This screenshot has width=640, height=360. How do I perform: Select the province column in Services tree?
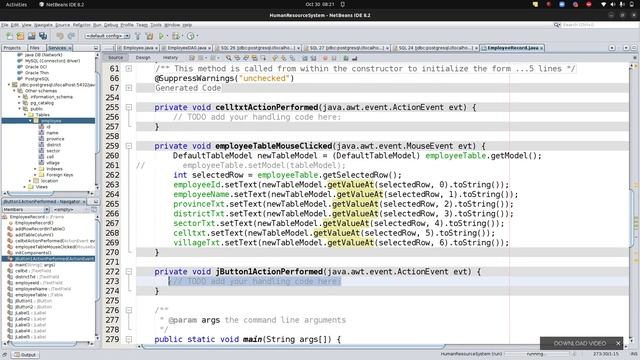(55, 139)
